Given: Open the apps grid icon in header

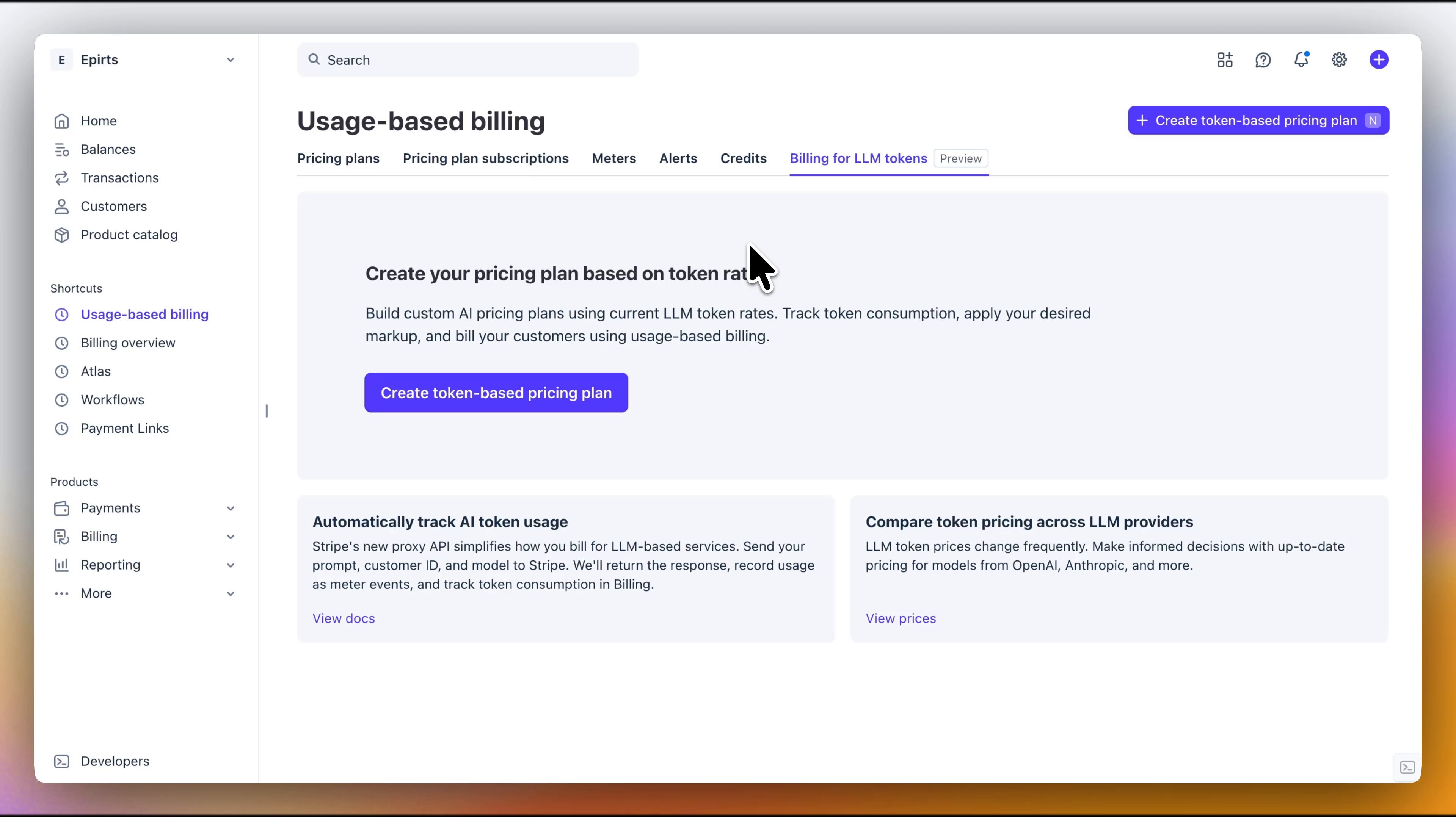Looking at the screenshot, I should (1225, 60).
